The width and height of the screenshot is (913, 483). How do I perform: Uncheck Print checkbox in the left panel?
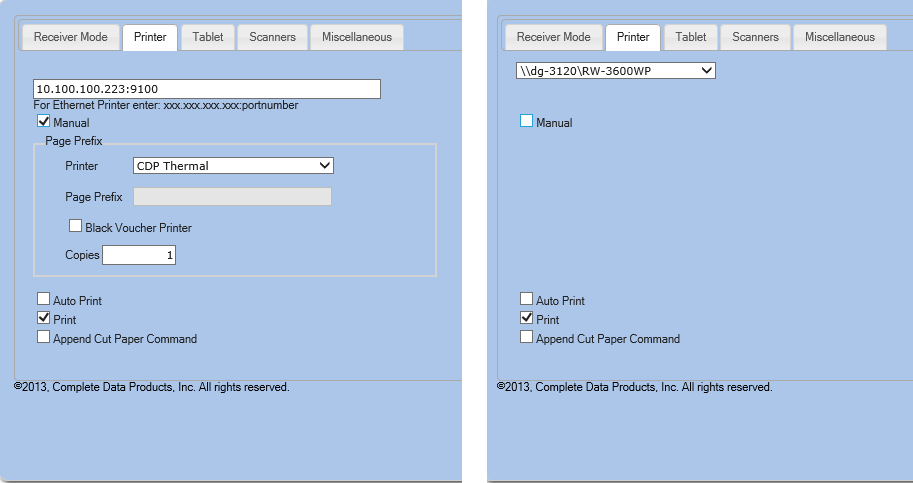pos(44,319)
